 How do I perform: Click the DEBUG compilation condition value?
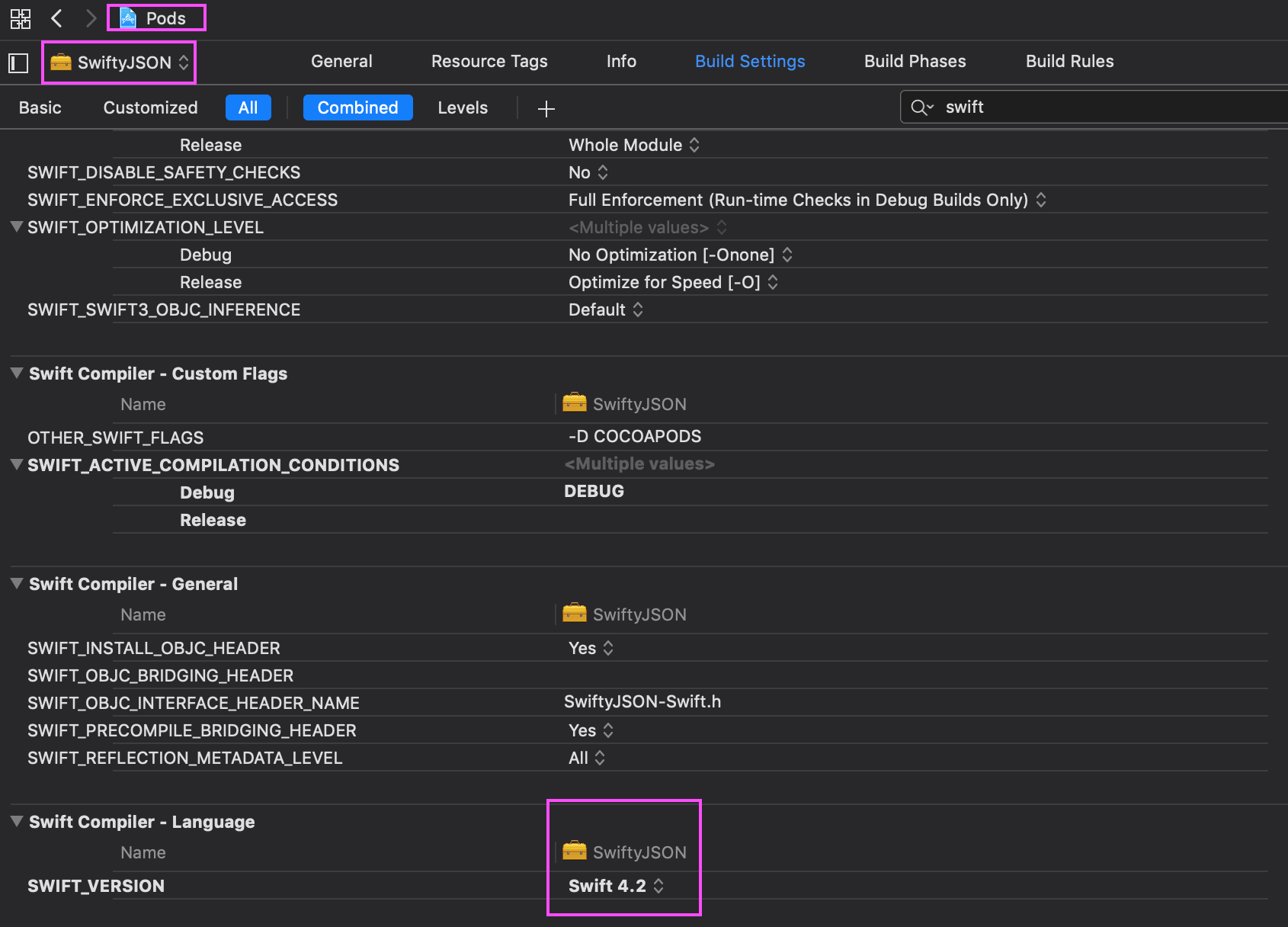(x=594, y=491)
